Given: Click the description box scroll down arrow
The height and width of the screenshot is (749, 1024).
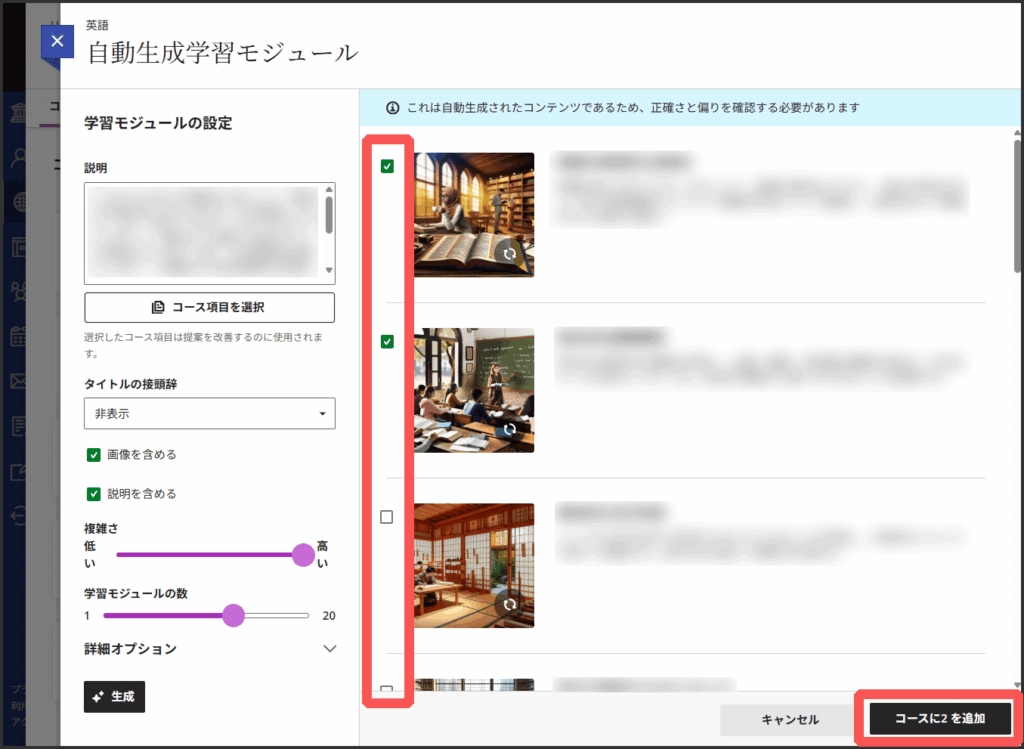Looking at the screenshot, I should pyautogui.click(x=329, y=271).
